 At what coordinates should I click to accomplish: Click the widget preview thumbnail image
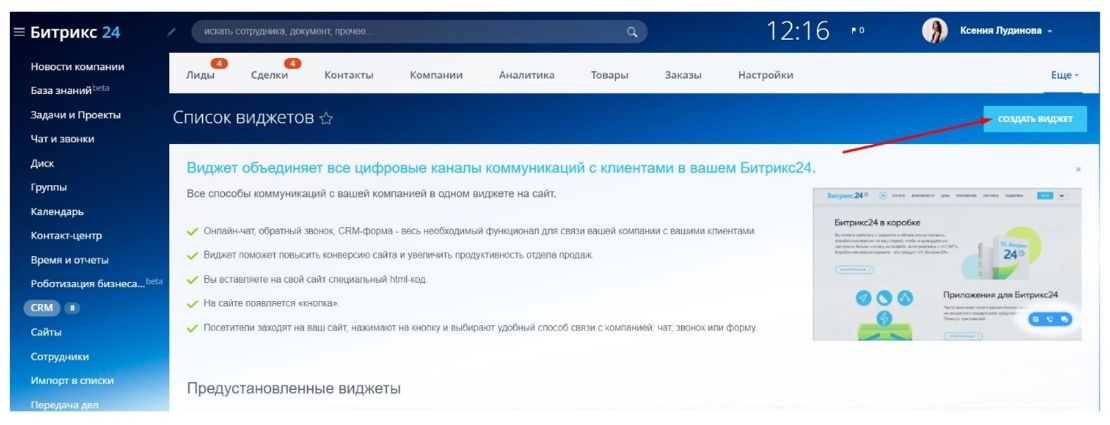click(x=947, y=264)
